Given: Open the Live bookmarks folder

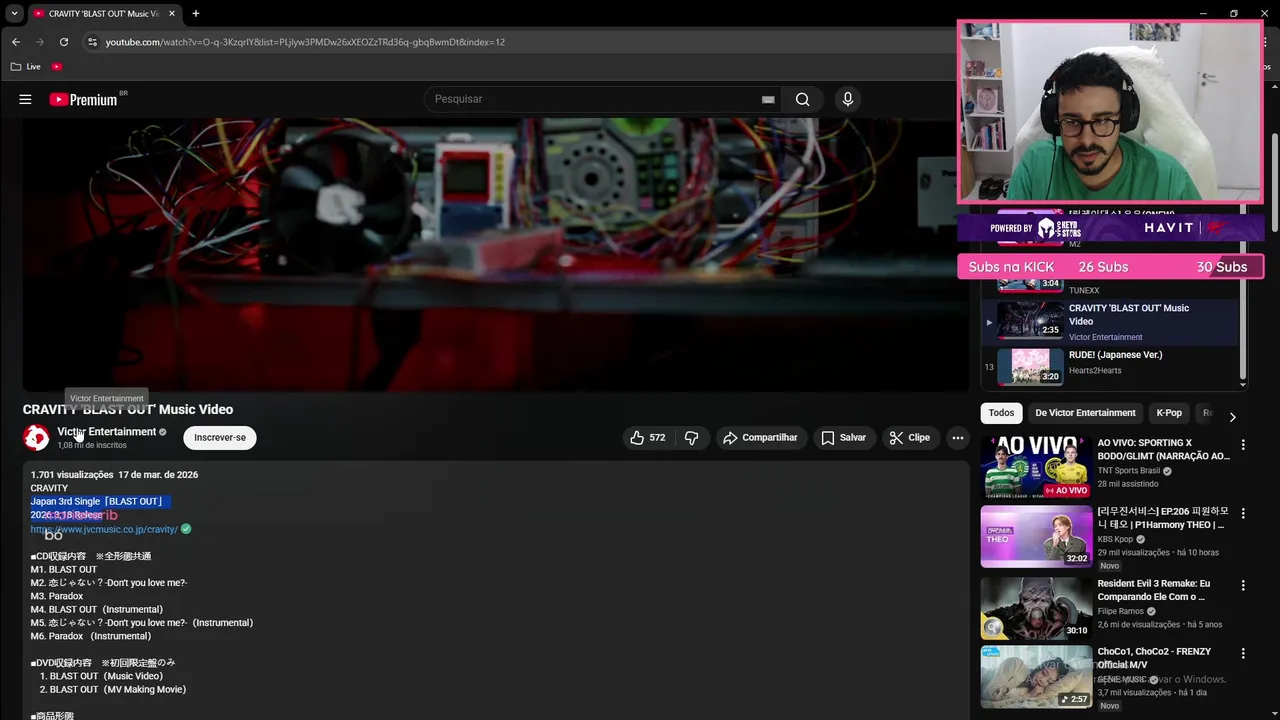Looking at the screenshot, I should tap(26, 67).
